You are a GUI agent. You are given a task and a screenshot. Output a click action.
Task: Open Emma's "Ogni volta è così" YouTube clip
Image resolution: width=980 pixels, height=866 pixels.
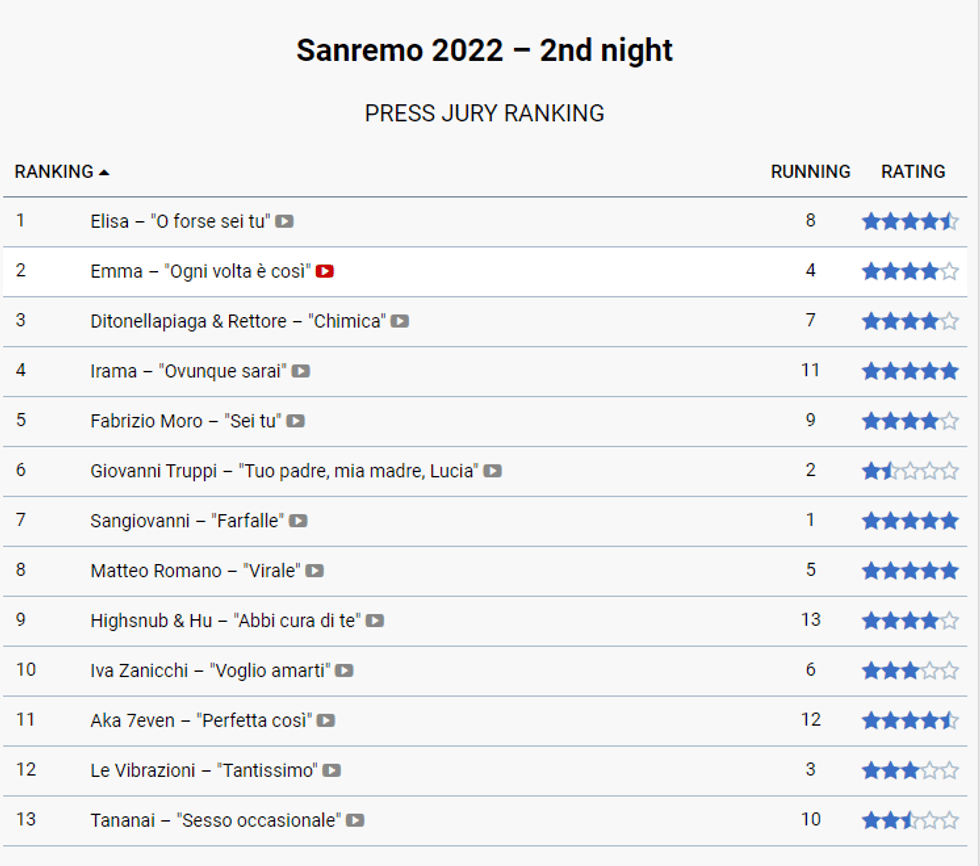point(326,271)
